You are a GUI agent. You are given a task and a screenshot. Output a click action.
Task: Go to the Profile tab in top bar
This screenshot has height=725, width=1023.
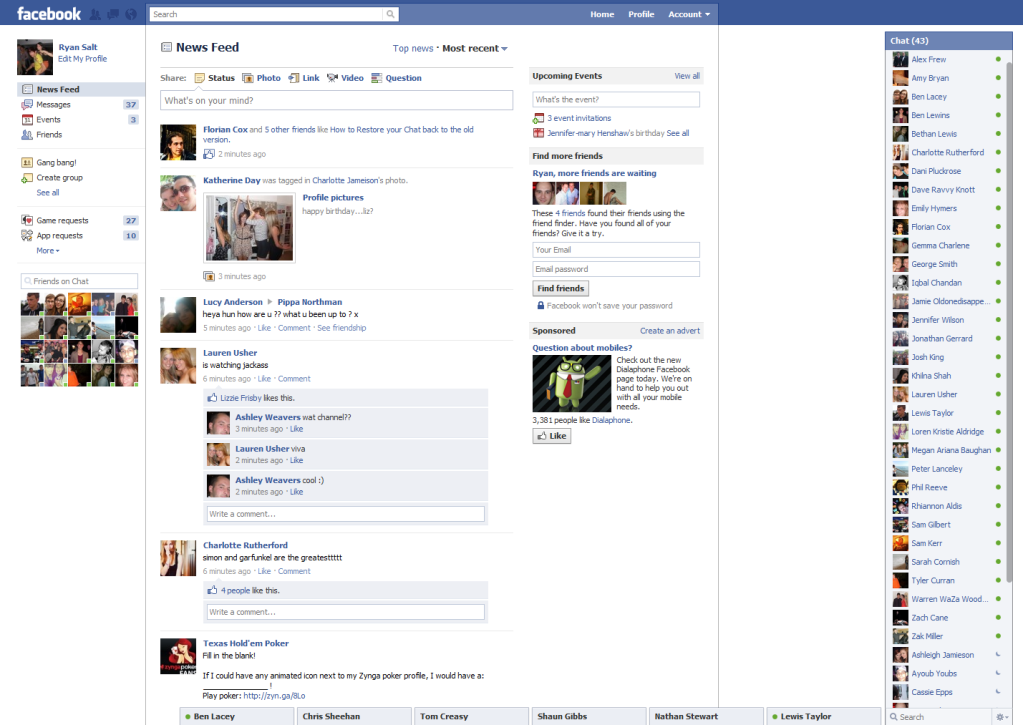tap(641, 15)
